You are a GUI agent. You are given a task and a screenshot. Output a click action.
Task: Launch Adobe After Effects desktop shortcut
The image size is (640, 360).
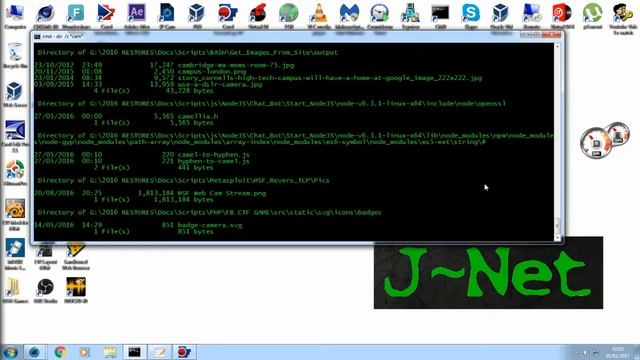[136, 16]
